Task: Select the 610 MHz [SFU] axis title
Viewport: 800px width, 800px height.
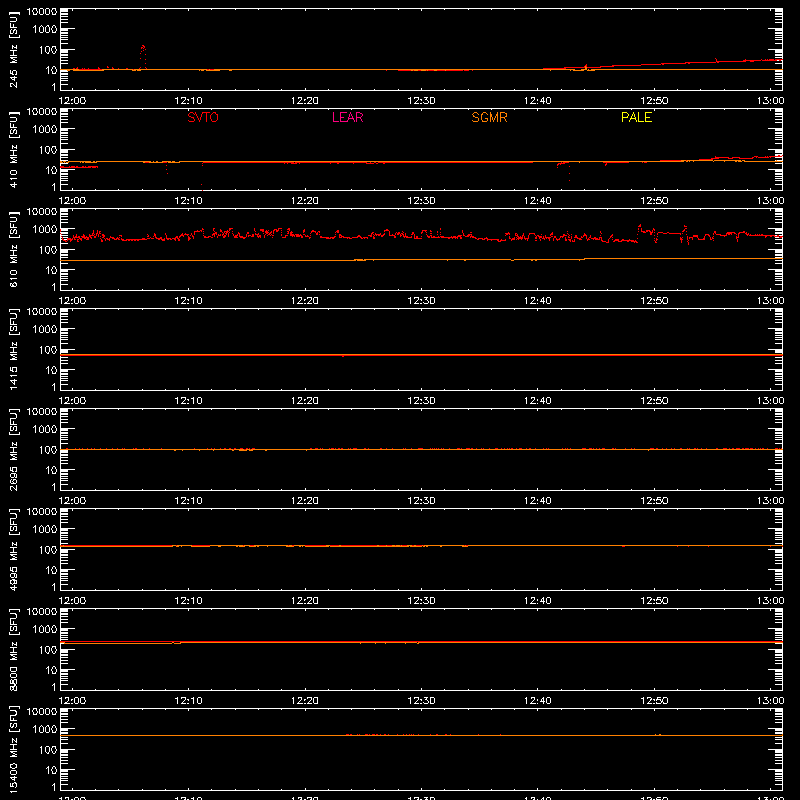Action: [13, 249]
